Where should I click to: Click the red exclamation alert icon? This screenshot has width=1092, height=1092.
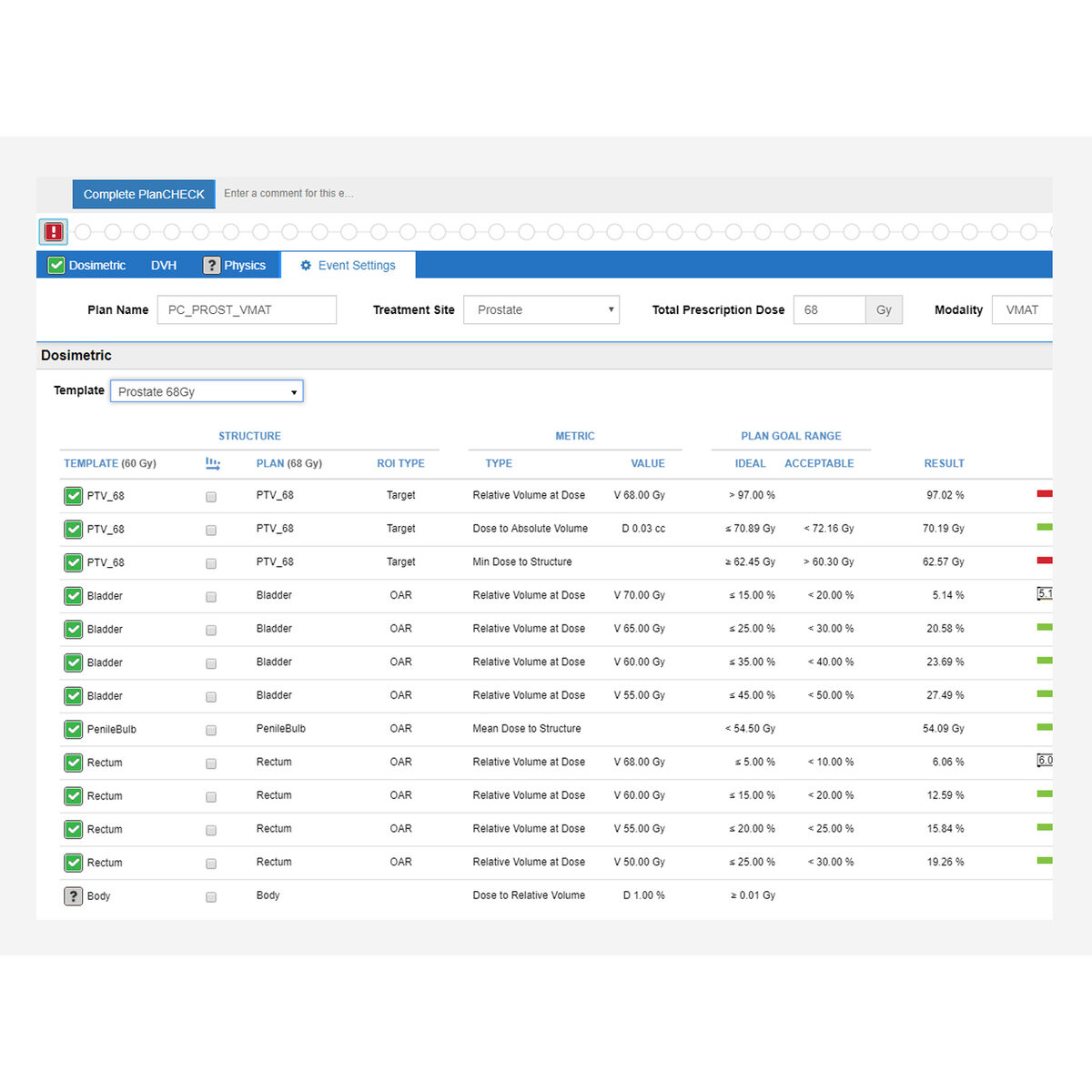pos(54,232)
